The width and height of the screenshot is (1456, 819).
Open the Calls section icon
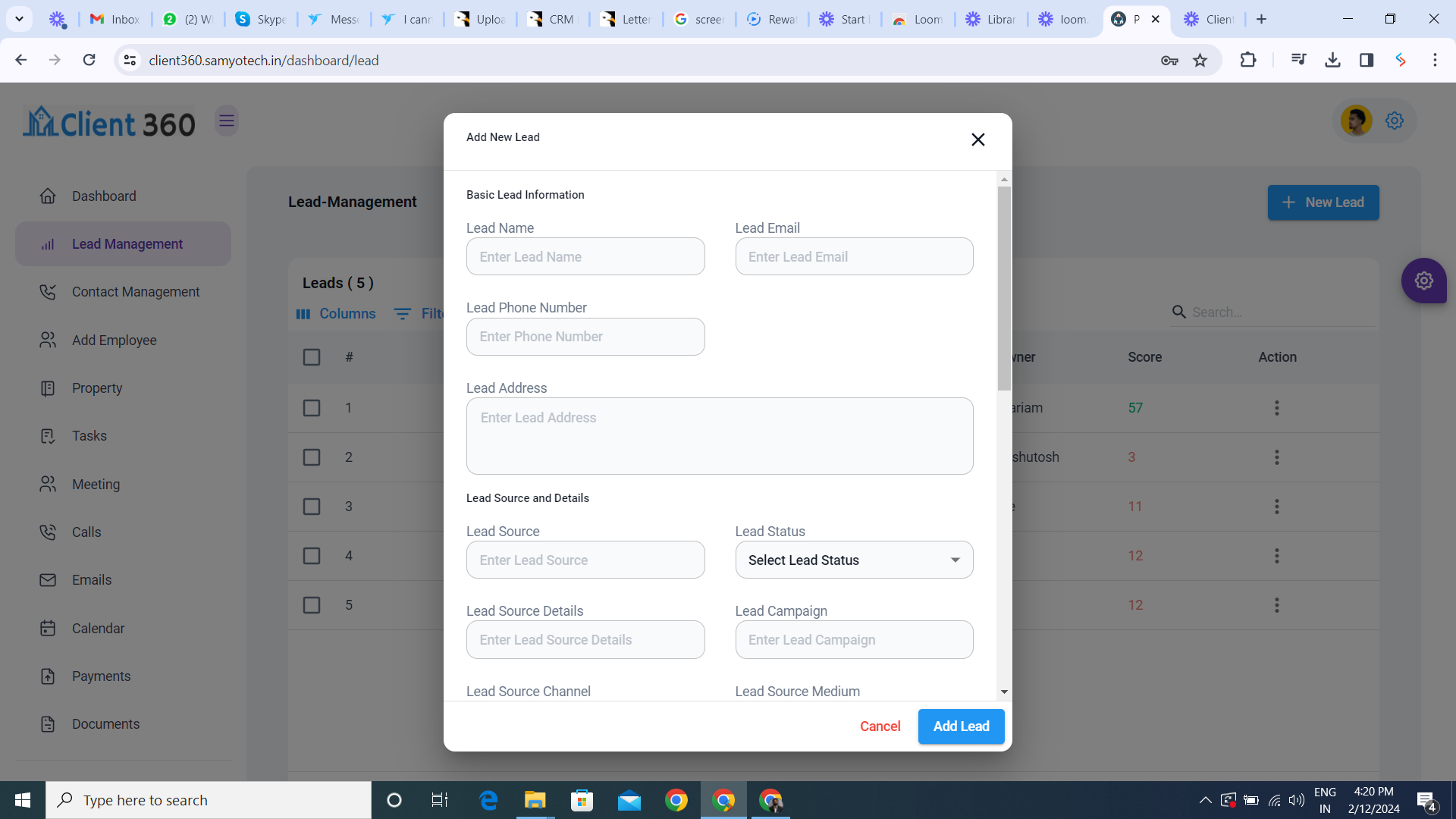point(48,532)
